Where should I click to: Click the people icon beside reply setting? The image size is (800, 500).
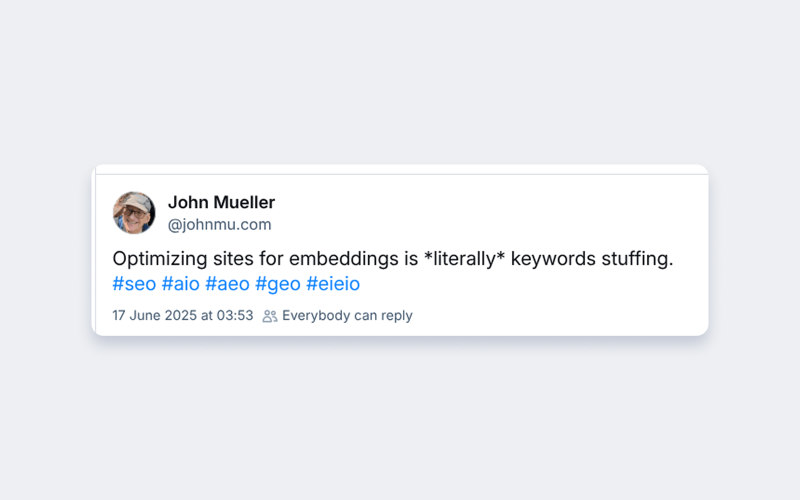[x=270, y=316]
